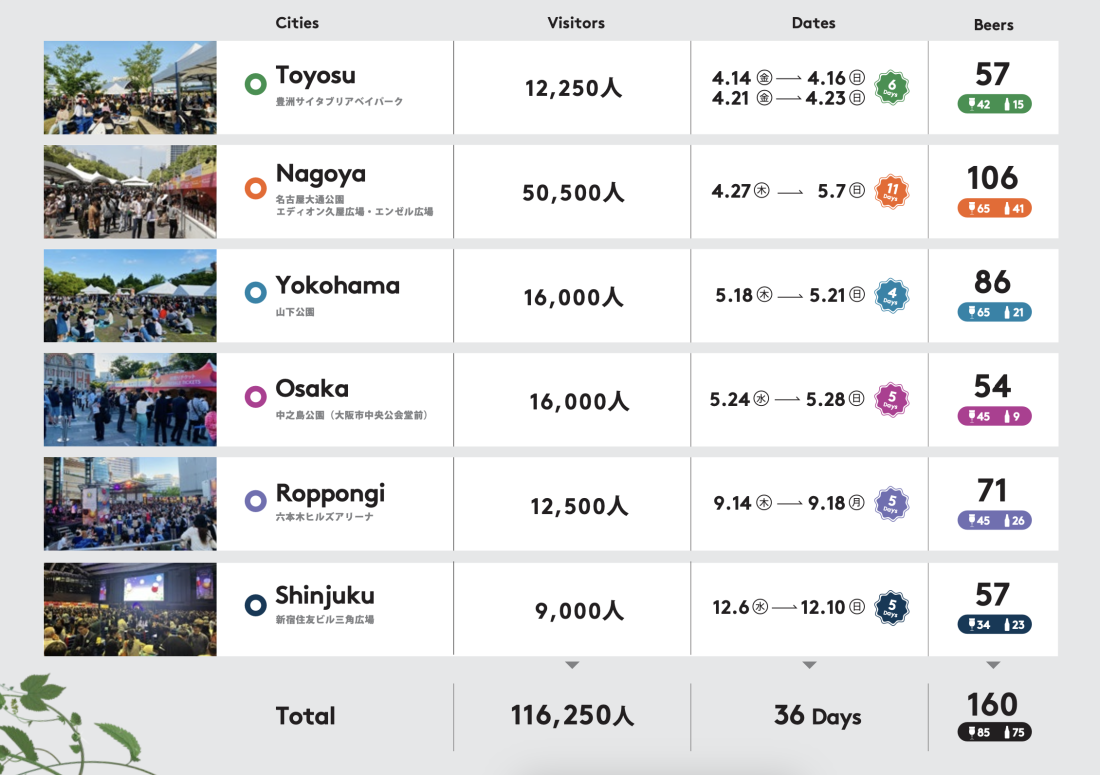Screen dimensions: 1100x775
Task: Click the down arrow below the Visitors column
Action: click(572, 665)
